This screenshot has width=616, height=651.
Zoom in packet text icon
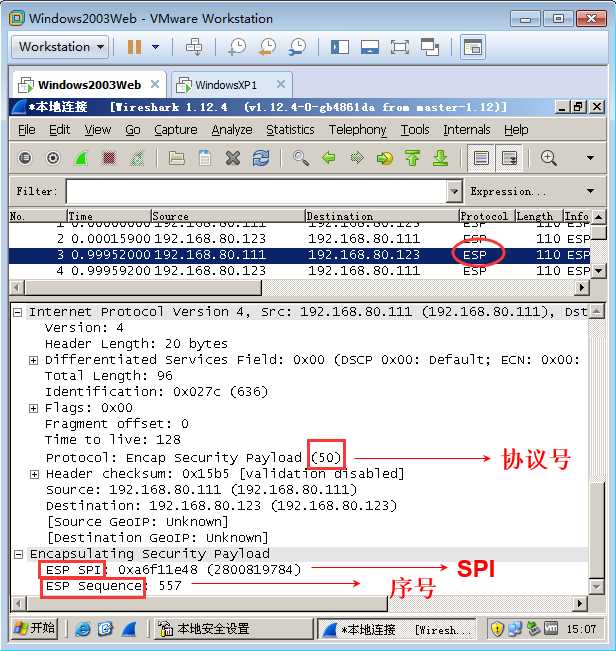[x=549, y=158]
